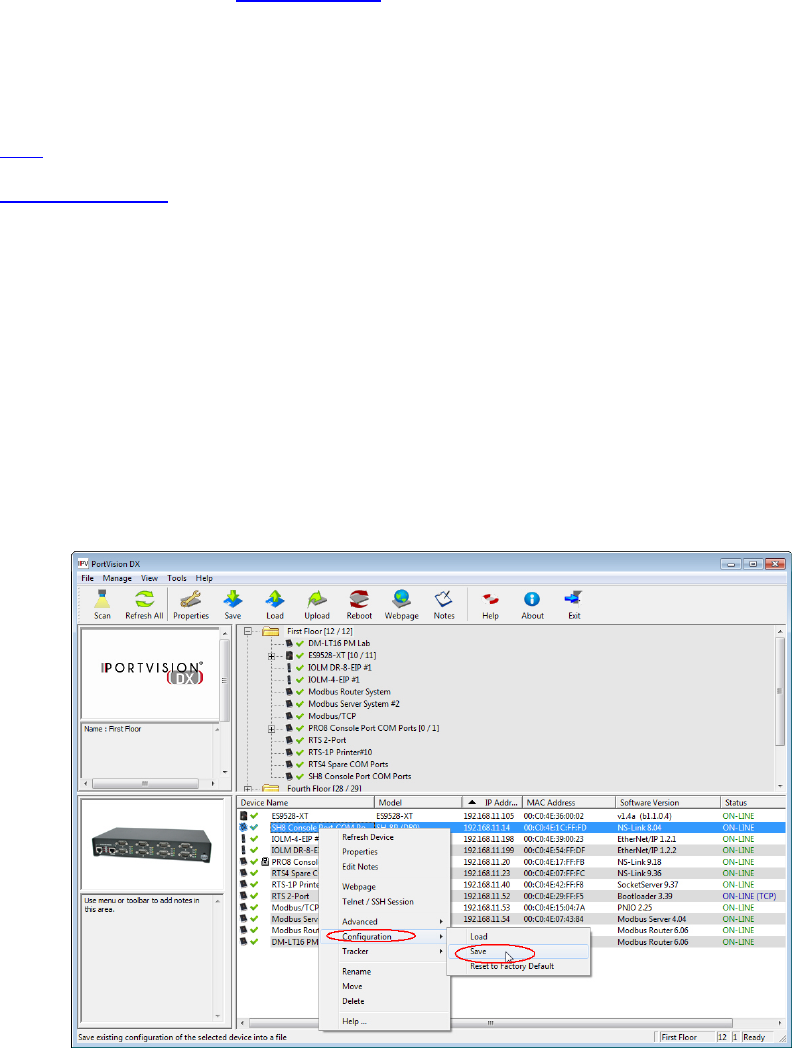
Task: Open Properties from the toolbar
Action: (190, 604)
